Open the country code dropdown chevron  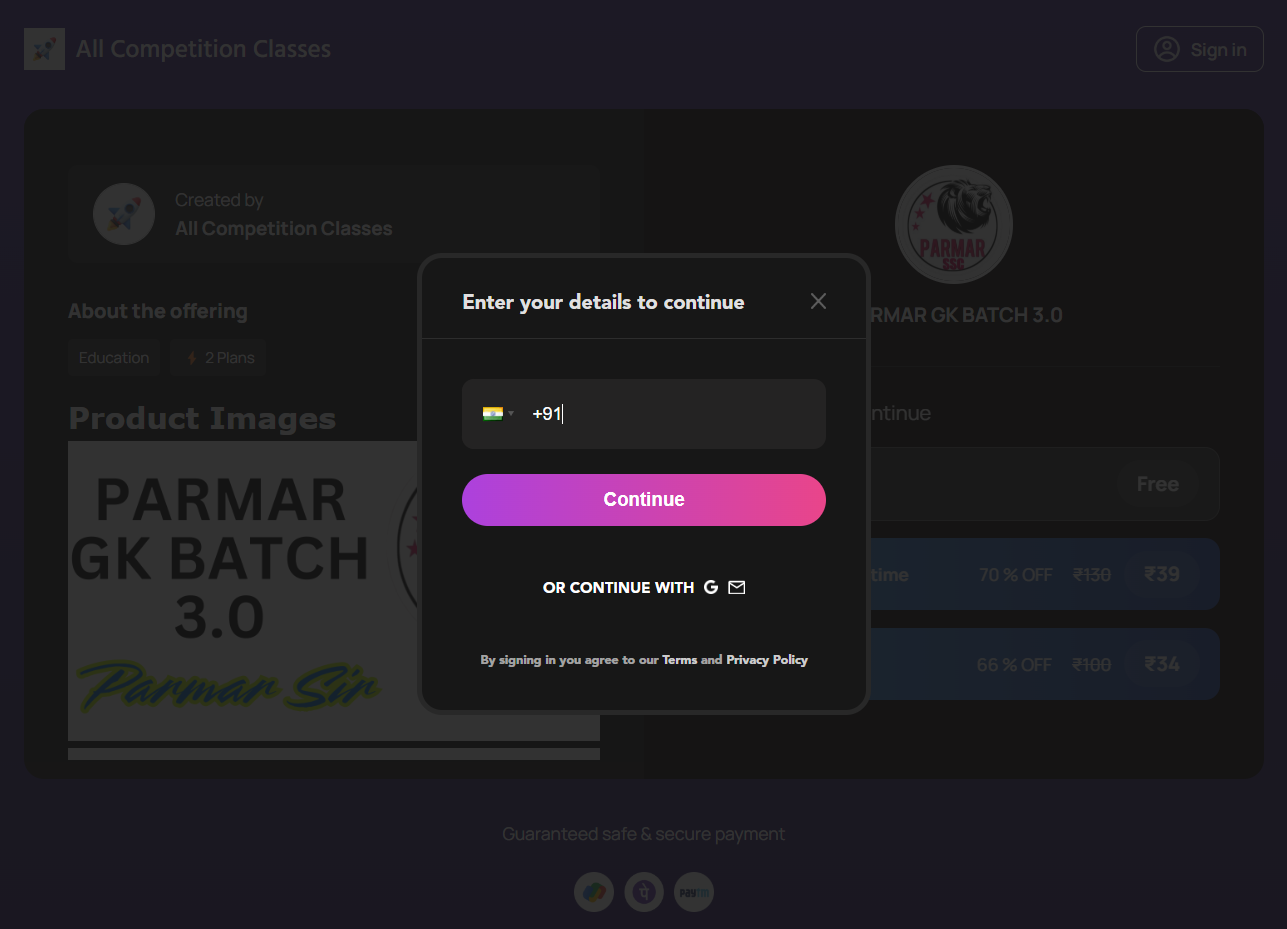511,413
